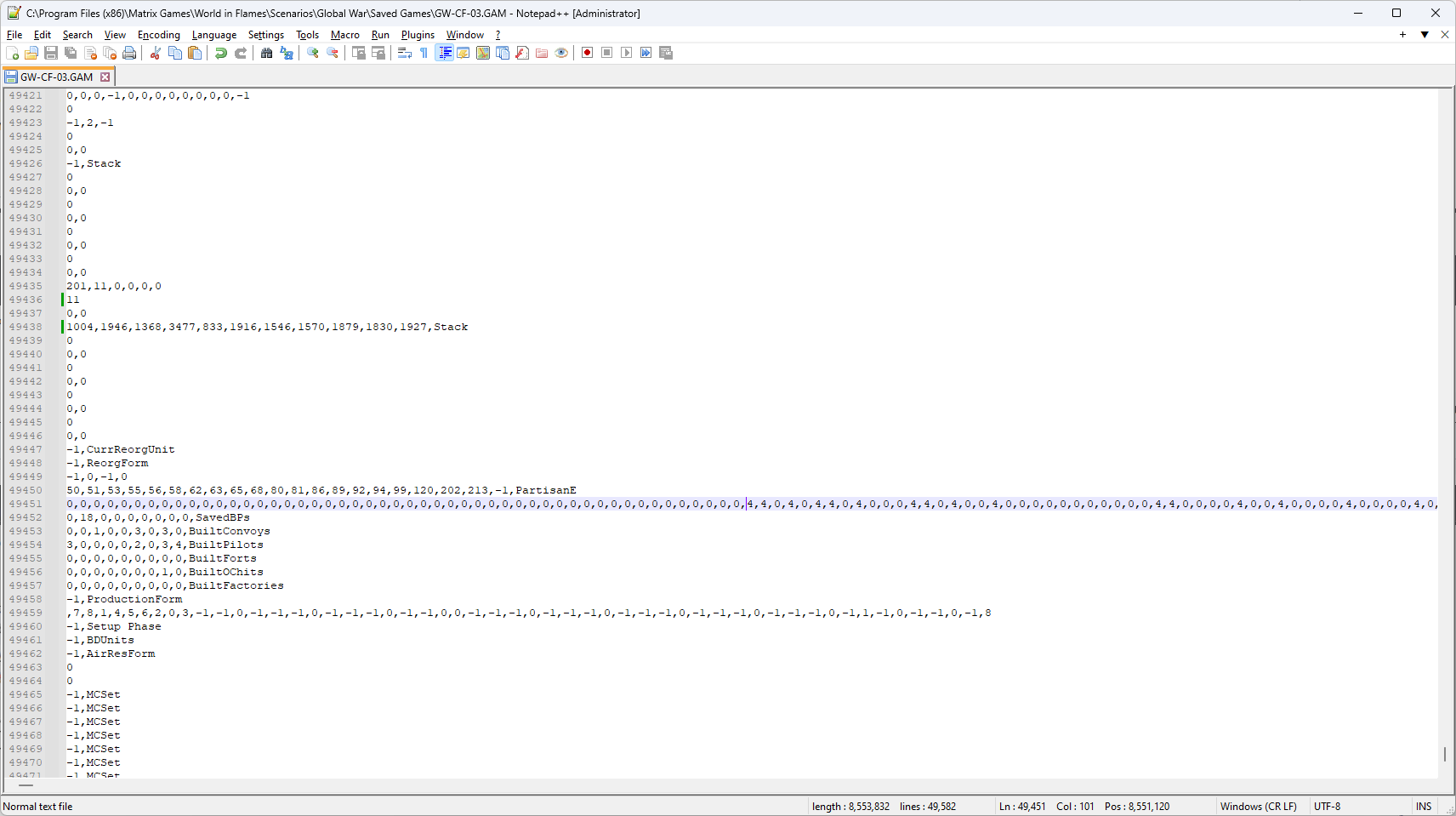Toggle show all characters
This screenshot has height=816, width=1456.
coord(423,53)
